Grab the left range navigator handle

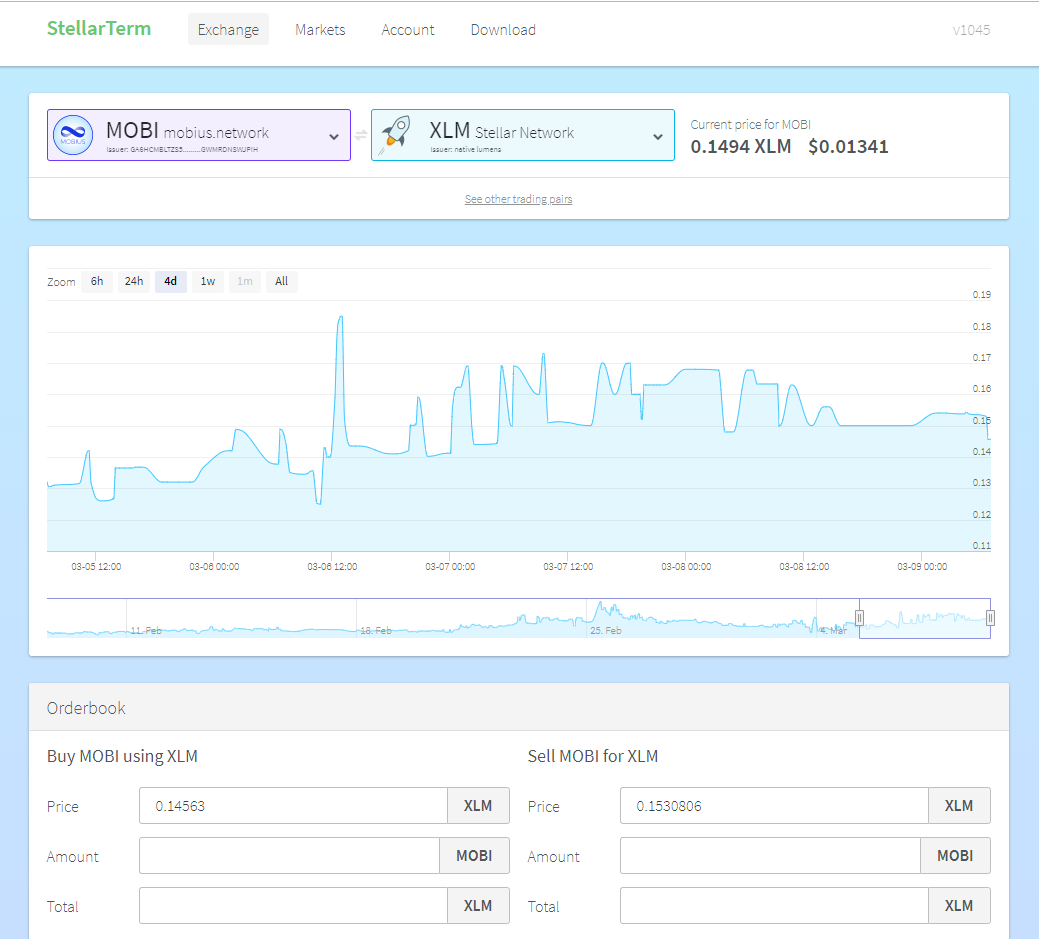click(858, 618)
